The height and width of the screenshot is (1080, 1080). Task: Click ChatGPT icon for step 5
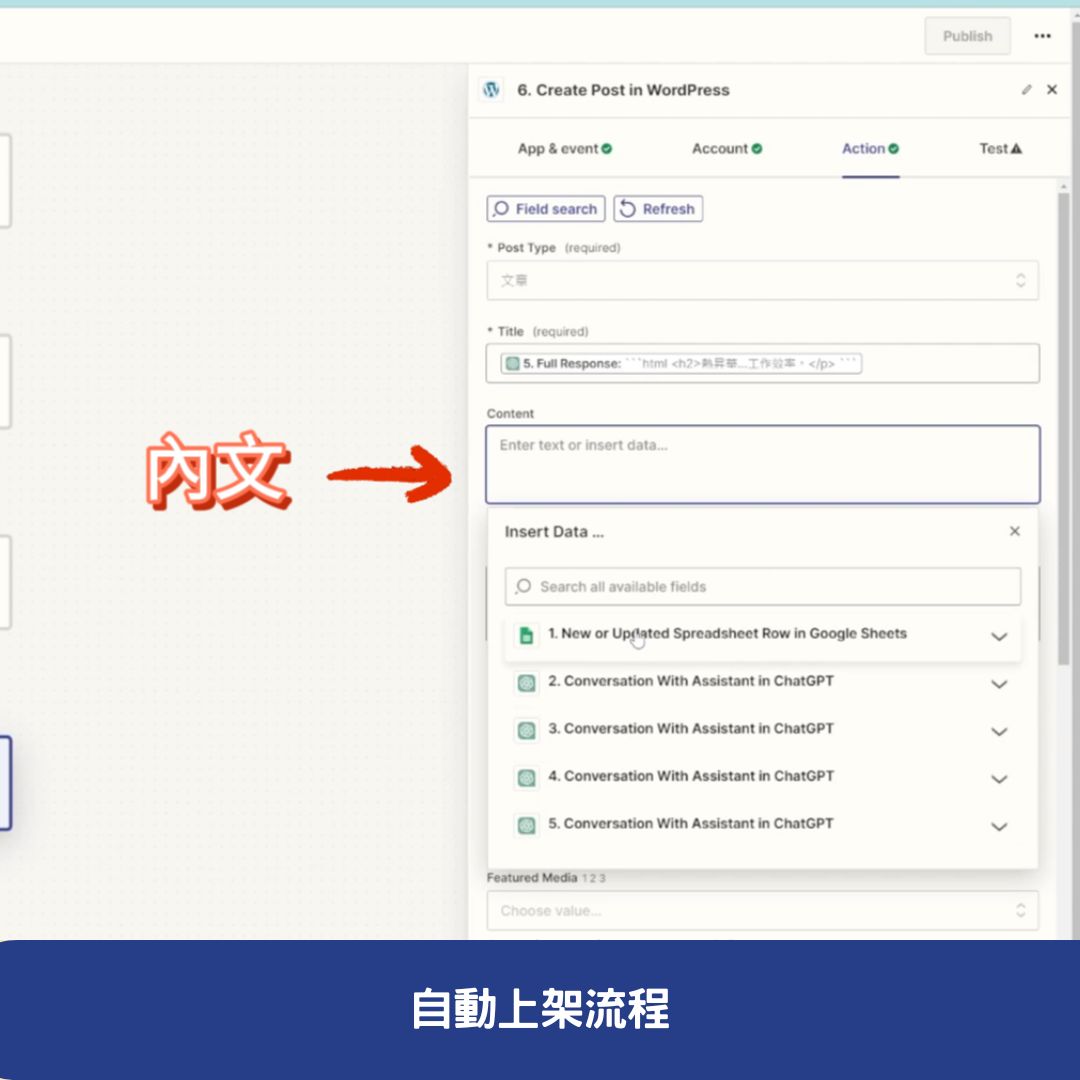tap(526, 825)
